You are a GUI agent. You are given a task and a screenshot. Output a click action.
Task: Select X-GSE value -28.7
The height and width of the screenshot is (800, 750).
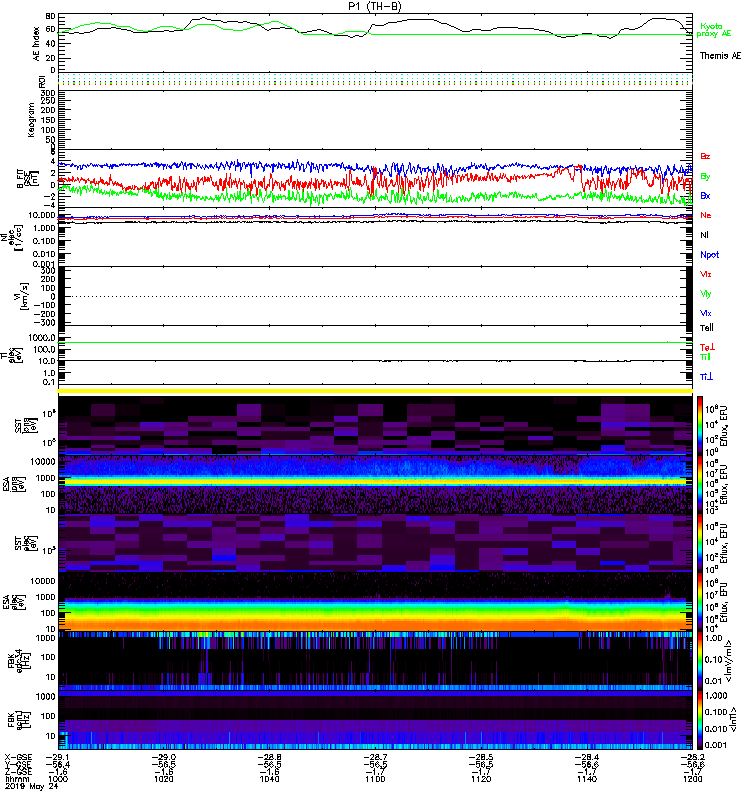(375, 757)
